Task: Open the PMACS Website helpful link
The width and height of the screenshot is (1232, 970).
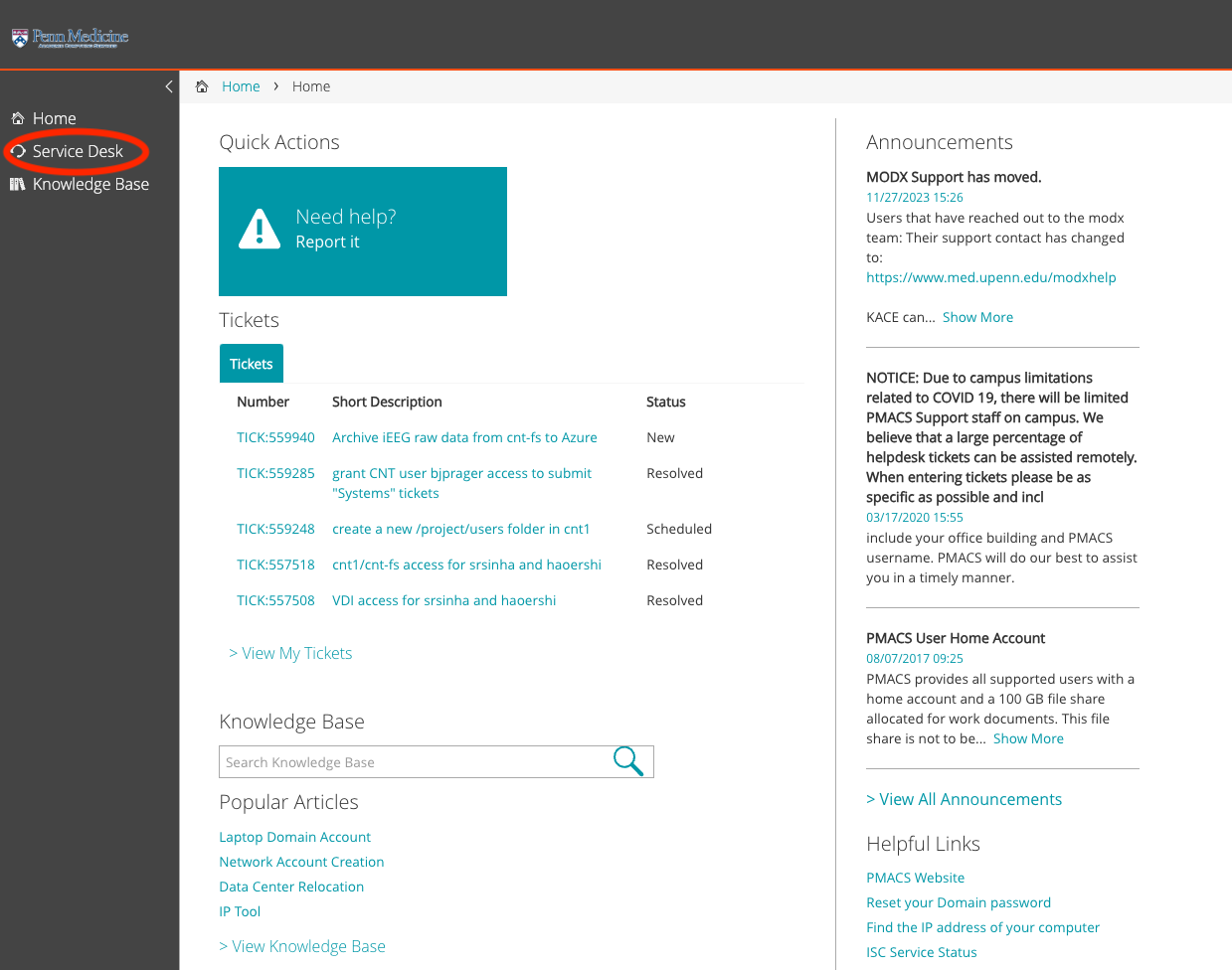Action: [915, 878]
